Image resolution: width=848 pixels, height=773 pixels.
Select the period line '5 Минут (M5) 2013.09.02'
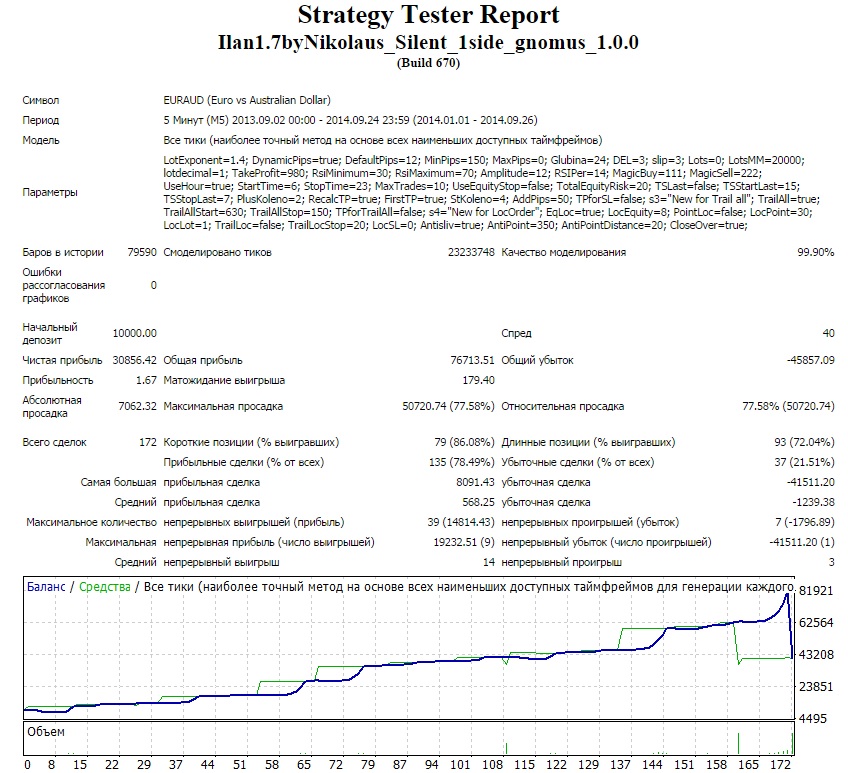(239, 120)
